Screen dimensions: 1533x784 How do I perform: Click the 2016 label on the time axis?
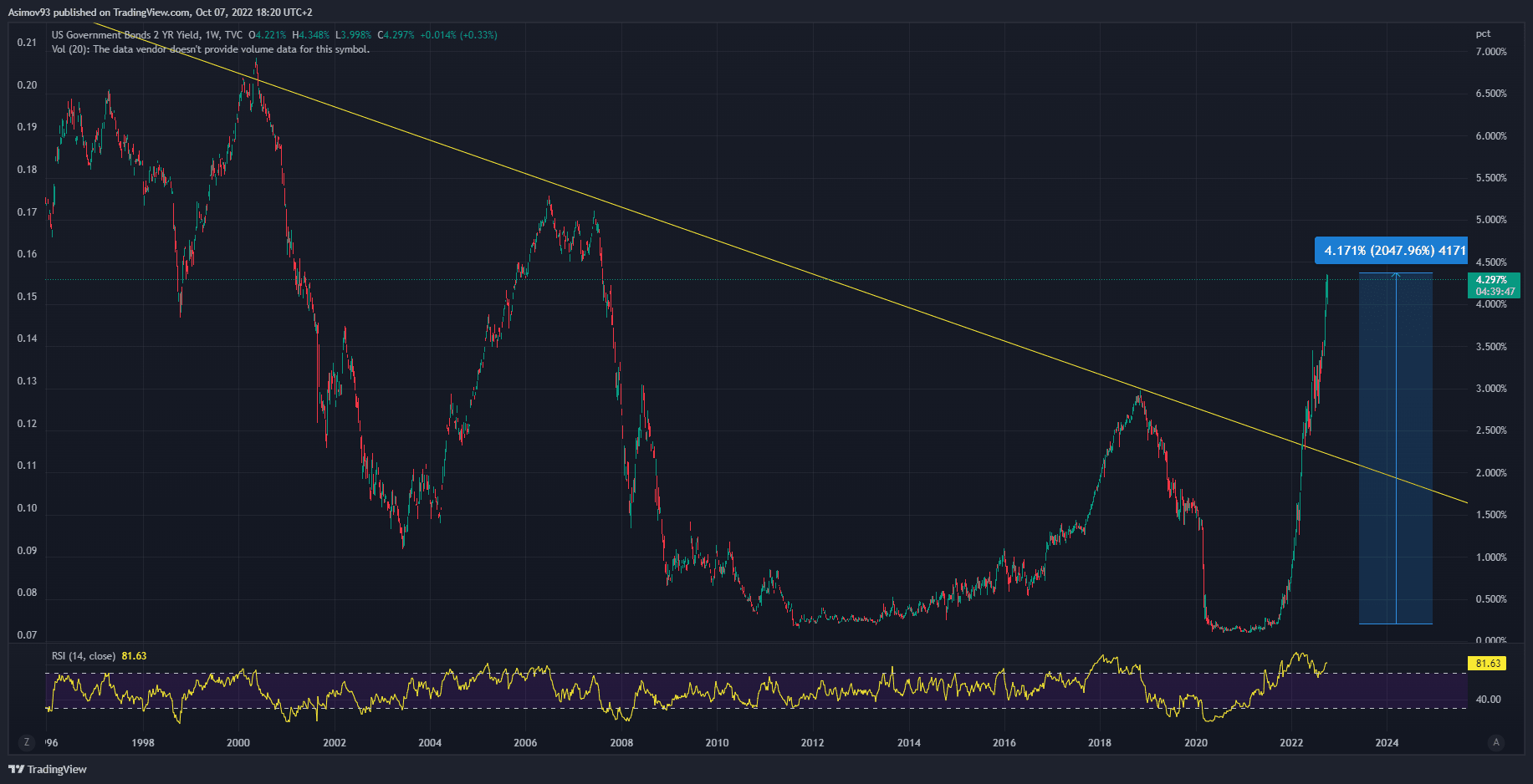(x=1004, y=742)
